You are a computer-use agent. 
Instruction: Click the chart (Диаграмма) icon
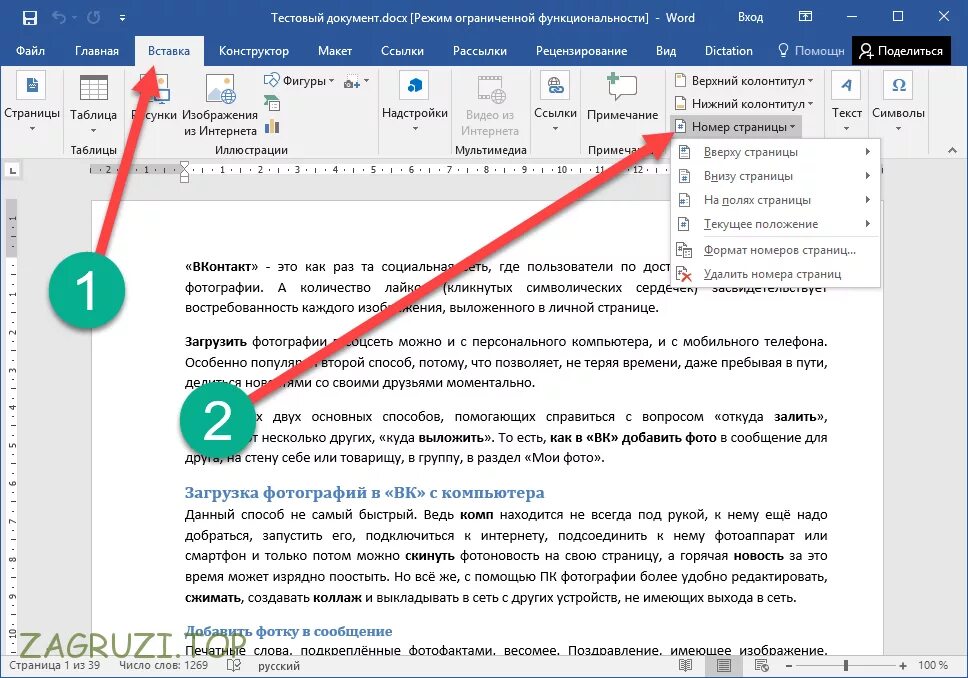[272, 127]
